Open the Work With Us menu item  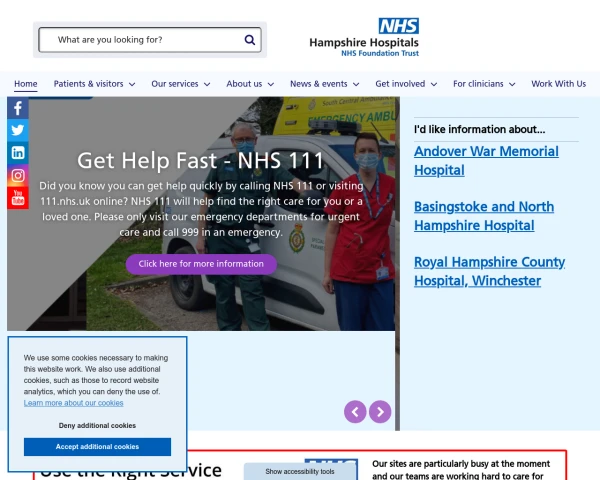(558, 84)
